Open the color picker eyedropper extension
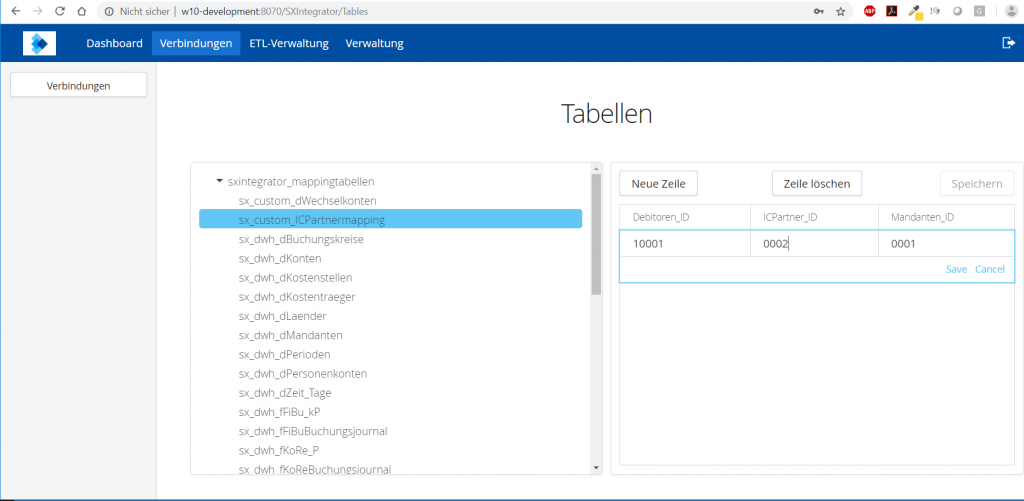1024x501 pixels. 915,11
